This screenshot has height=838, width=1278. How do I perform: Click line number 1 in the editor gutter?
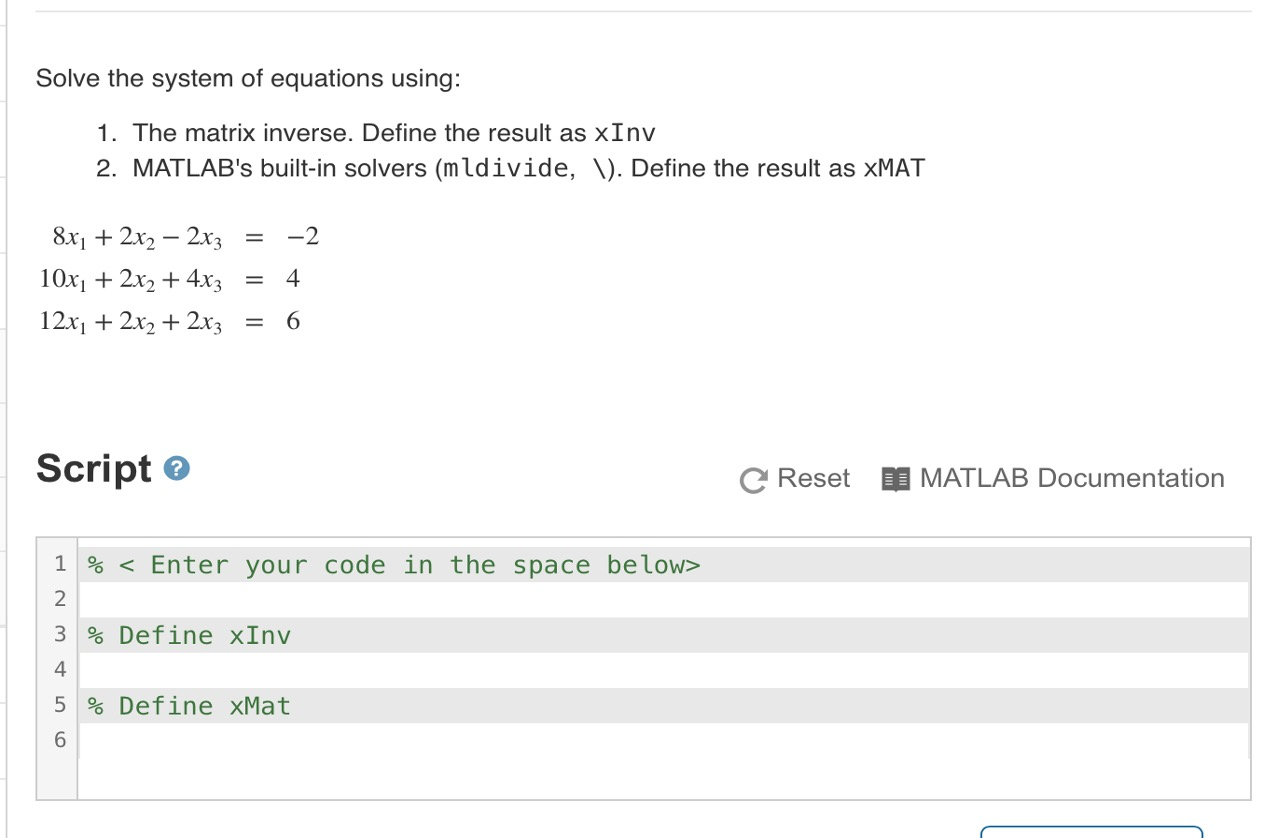59,564
